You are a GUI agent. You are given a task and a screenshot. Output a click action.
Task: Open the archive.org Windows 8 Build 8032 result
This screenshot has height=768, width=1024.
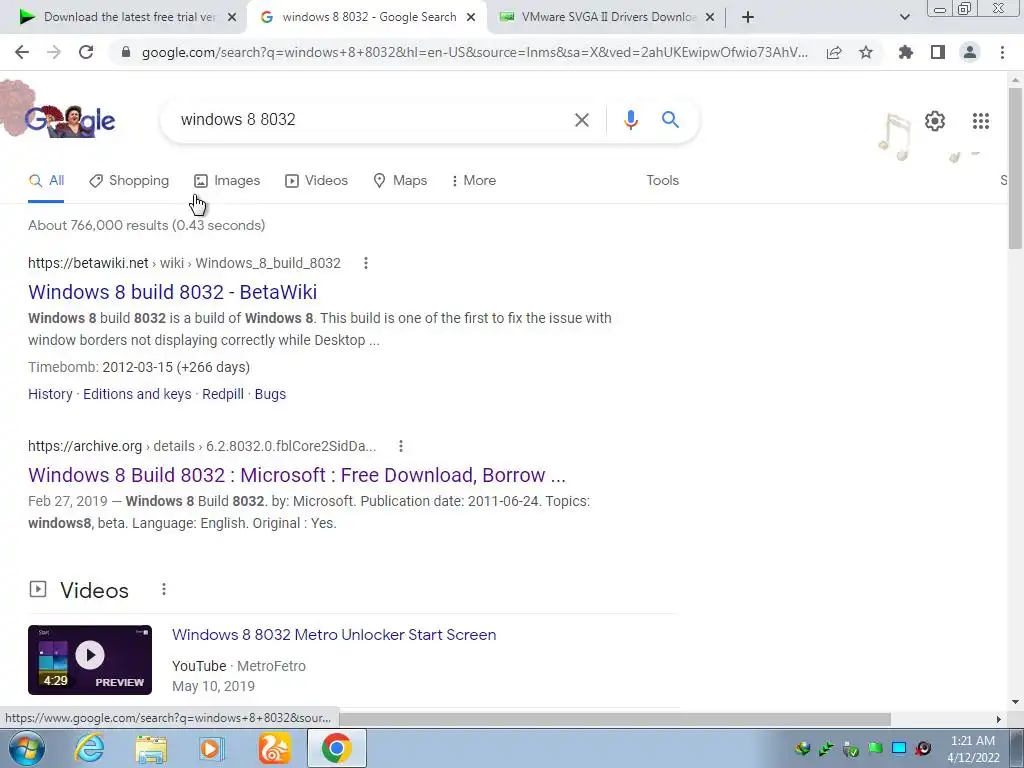click(x=296, y=475)
